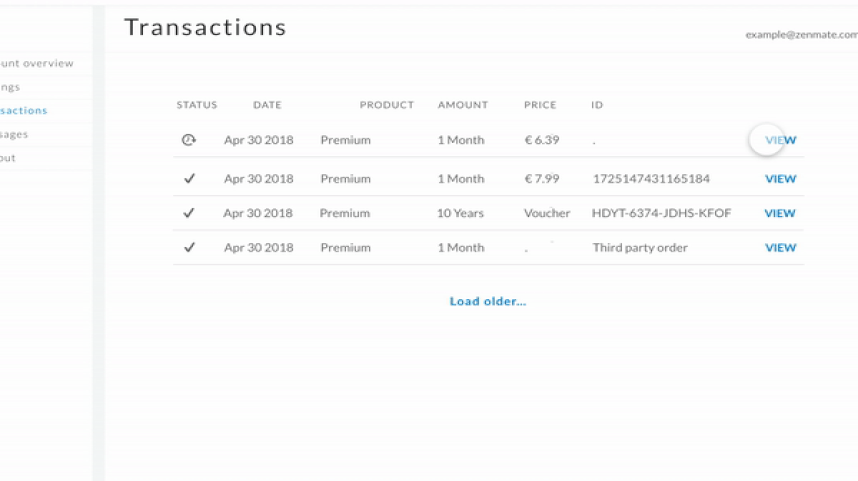
Task: Click the PRICE column header
Action: pyautogui.click(x=540, y=105)
